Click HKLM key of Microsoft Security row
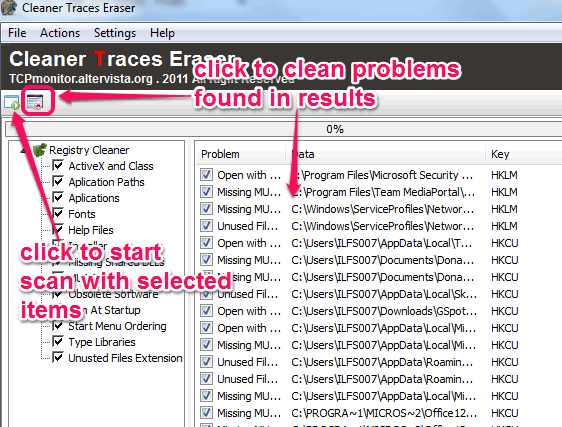 point(504,175)
